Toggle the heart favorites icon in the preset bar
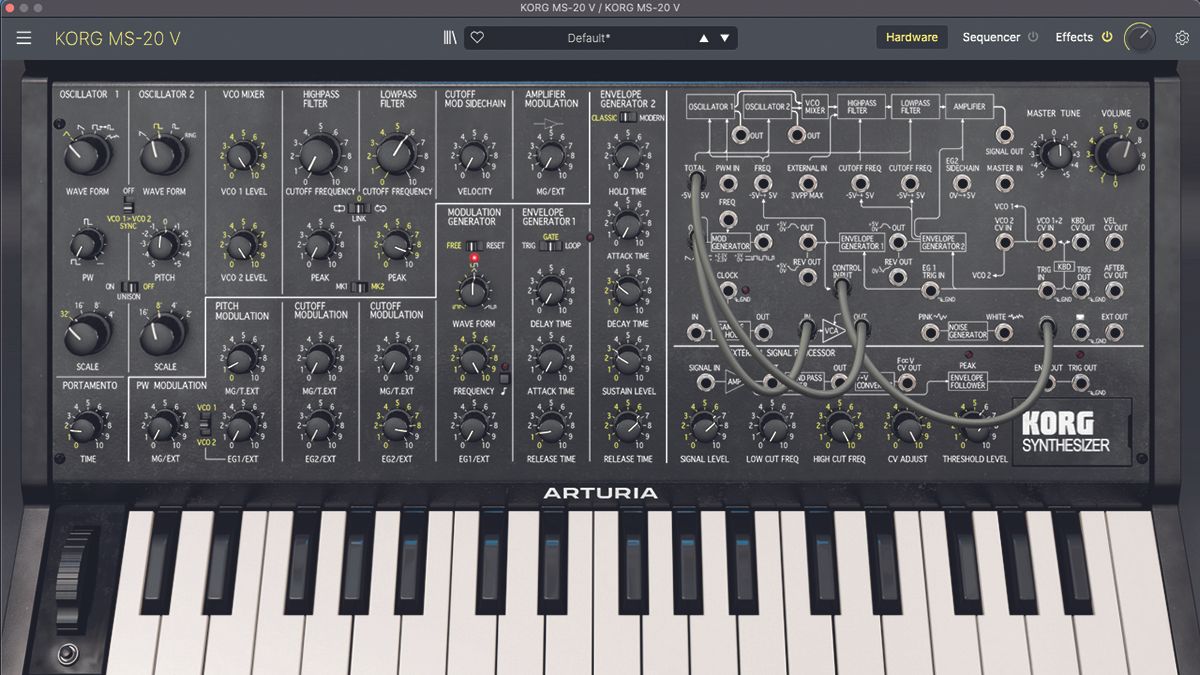 (x=476, y=37)
